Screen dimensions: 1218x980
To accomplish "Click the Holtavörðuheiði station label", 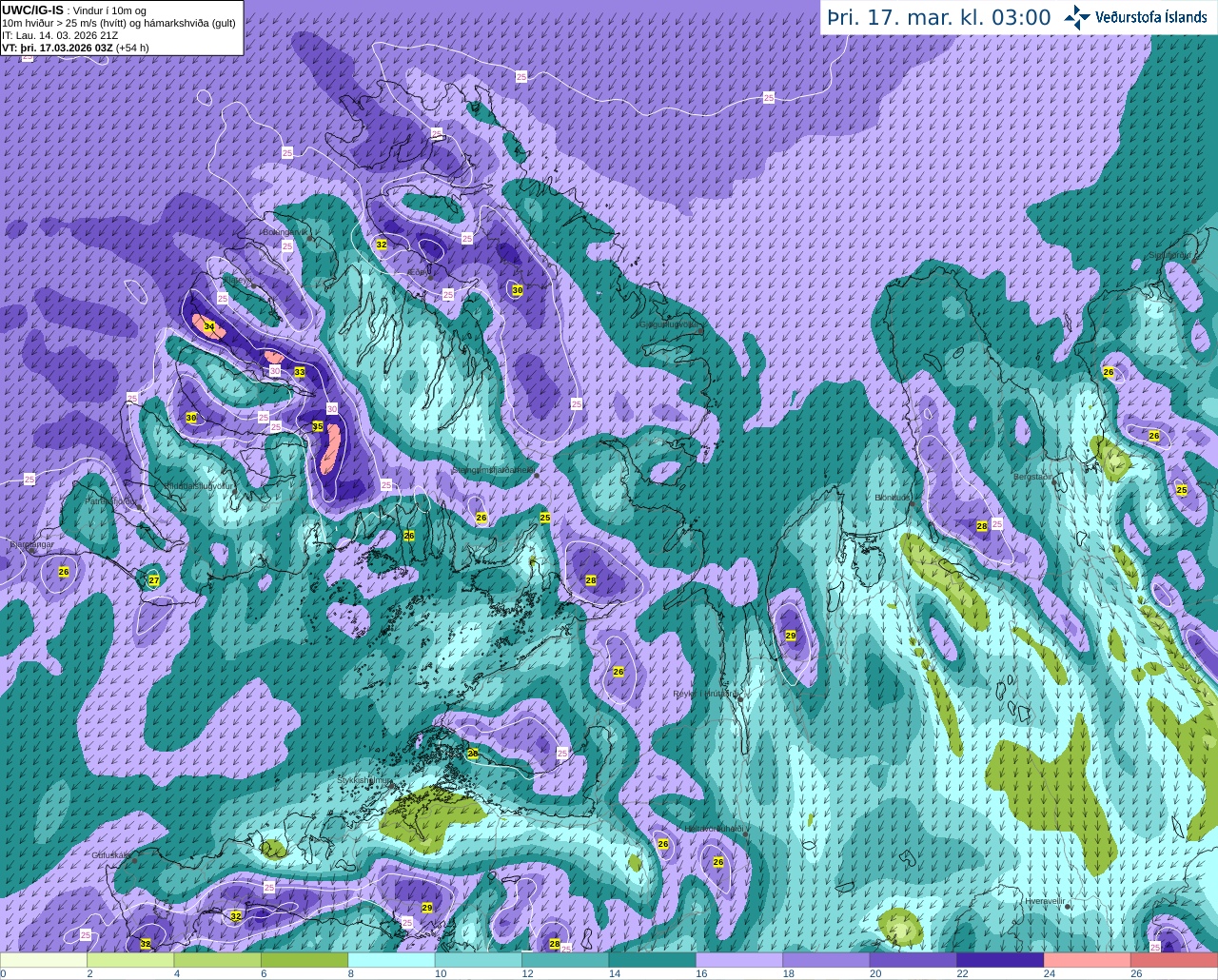I will [714, 829].
